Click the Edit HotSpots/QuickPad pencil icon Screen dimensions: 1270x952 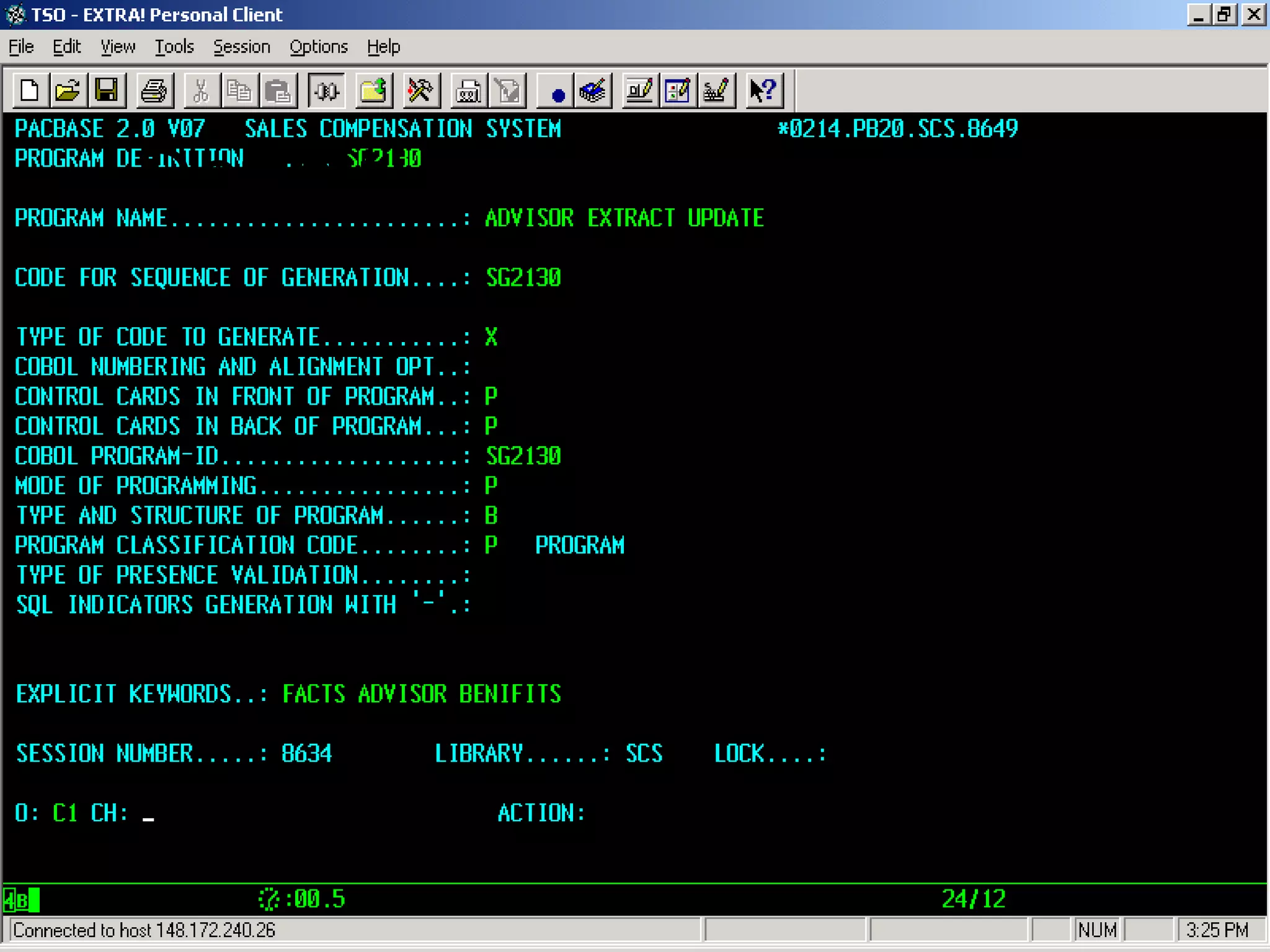[x=678, y=91]
